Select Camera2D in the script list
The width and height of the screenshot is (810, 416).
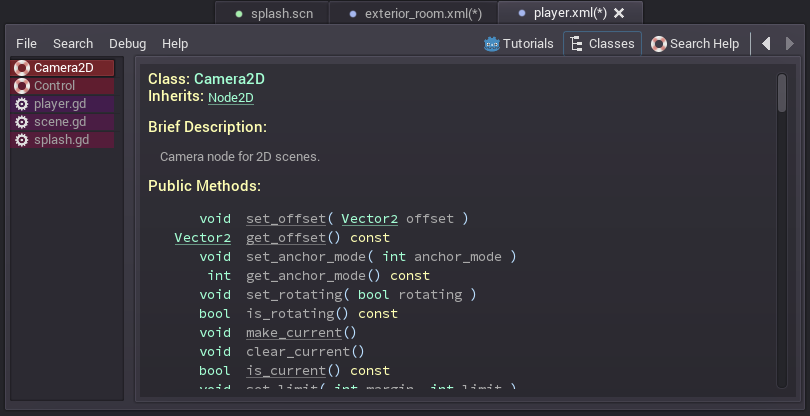tap(64, 68)
